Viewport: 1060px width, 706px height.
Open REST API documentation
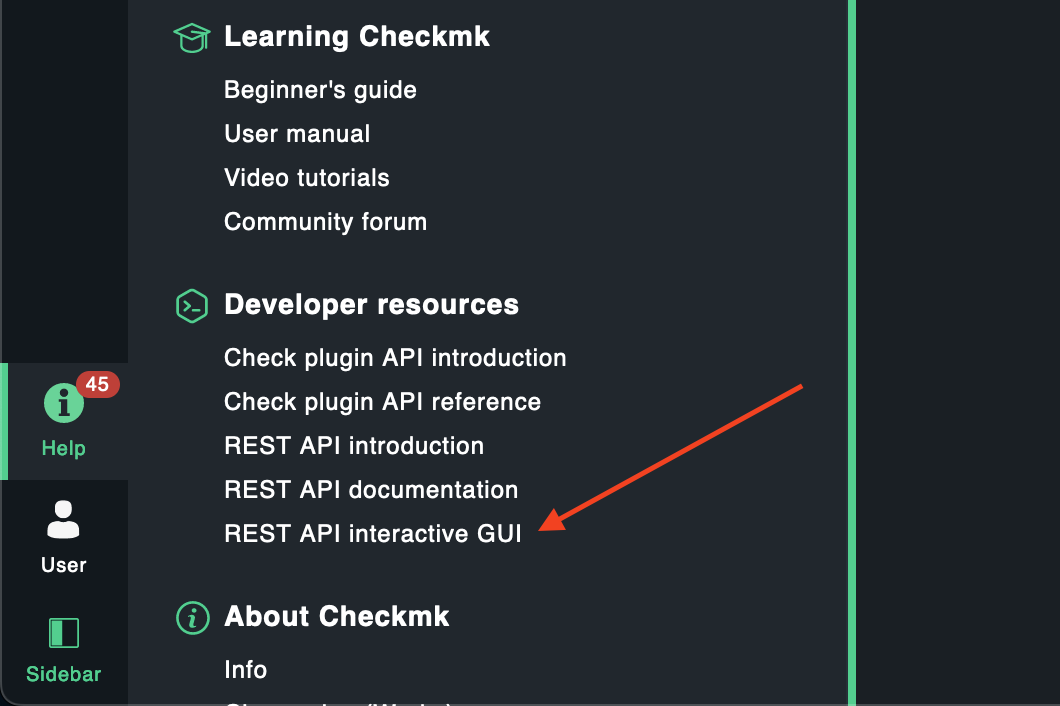(371, 490)
